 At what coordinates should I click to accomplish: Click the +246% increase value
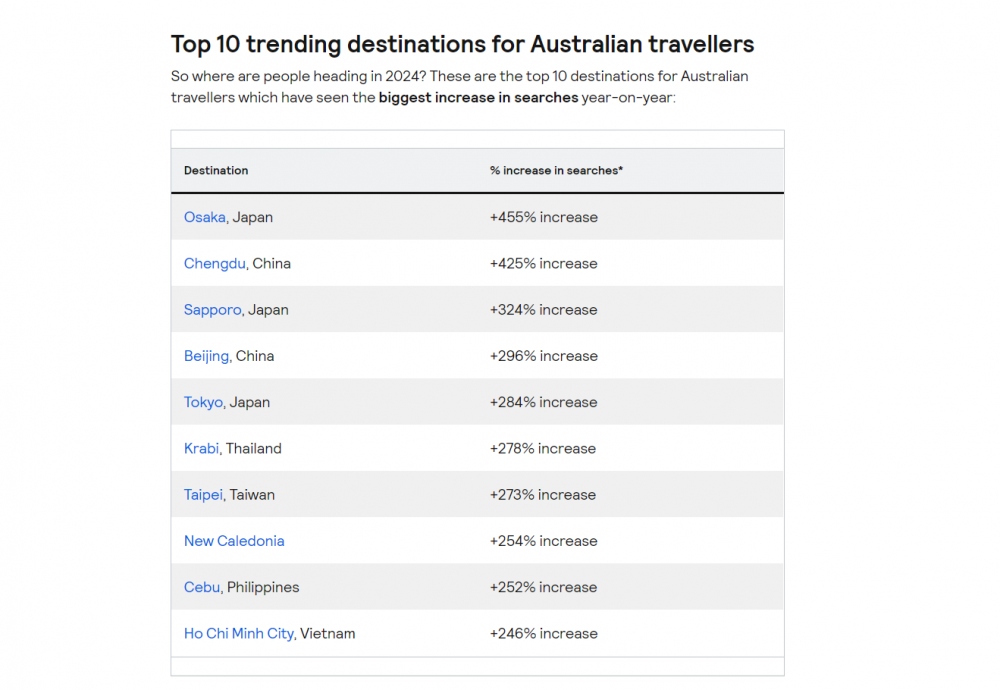[x=543, y=633]
